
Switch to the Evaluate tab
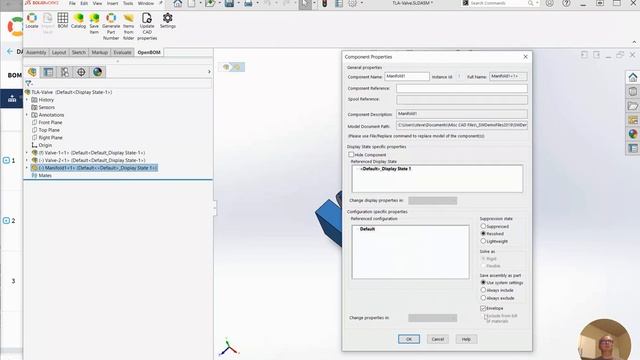tap(122, 52)
